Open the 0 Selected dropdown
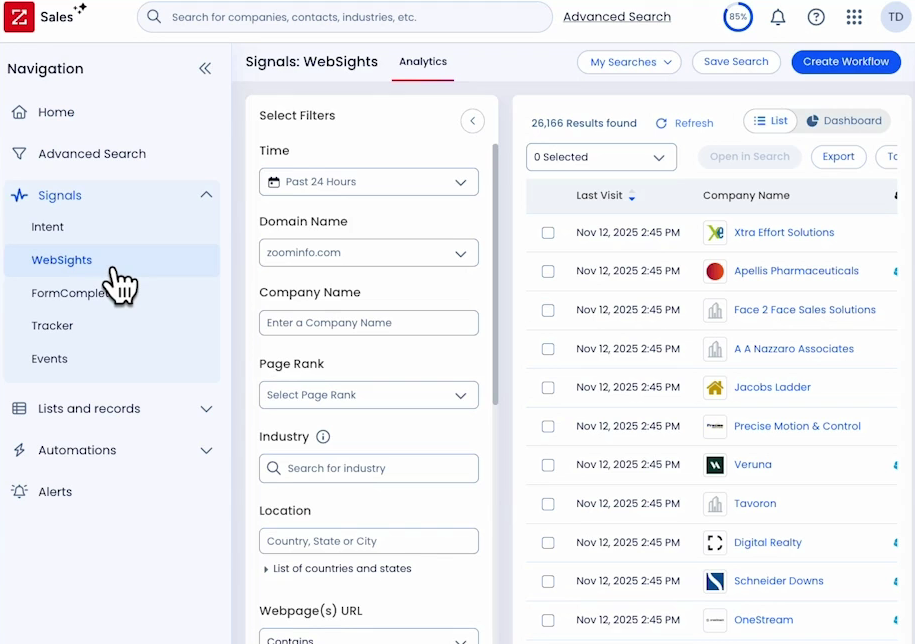The image size is (915, 644). [x=601, y=157]
